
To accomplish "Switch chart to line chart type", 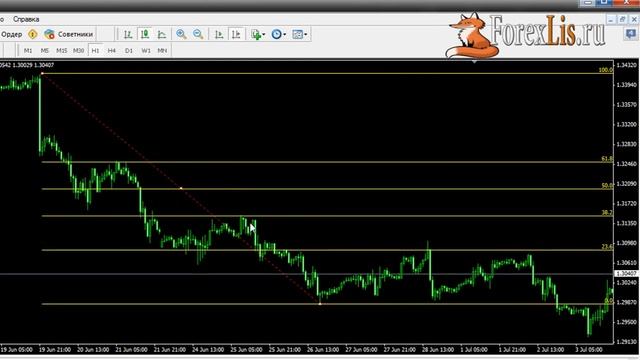I will click(x=162, y=34).
